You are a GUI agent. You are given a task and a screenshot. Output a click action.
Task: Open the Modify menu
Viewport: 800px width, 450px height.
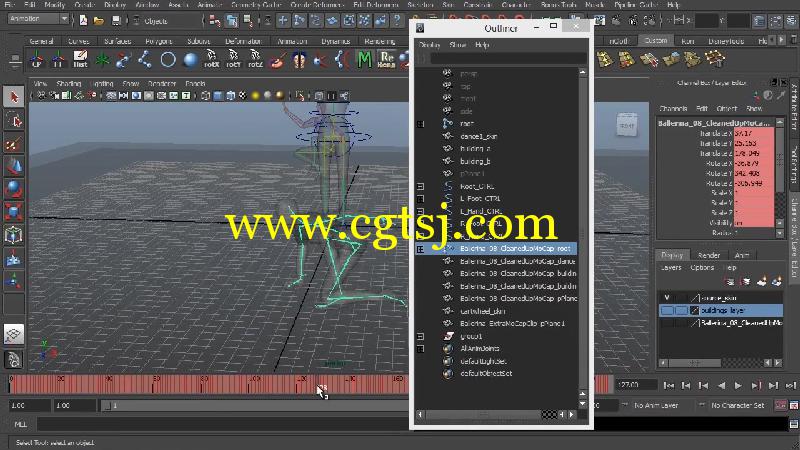[x=55, y=5]
